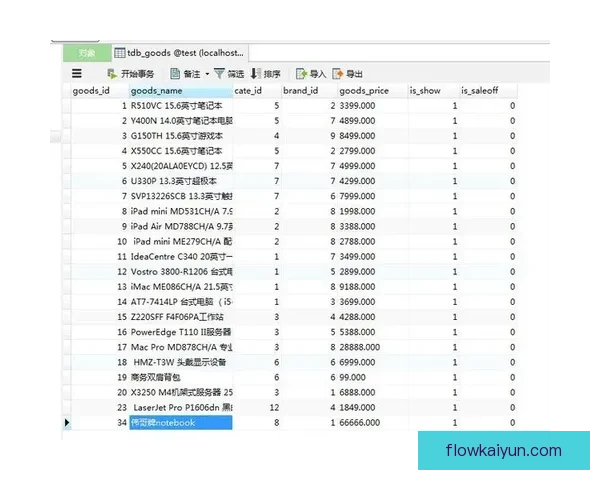This screenshot has width=600, height=480.
Task: Select the X550CC 15.6 goods_name cell
Action: point(181,151)
